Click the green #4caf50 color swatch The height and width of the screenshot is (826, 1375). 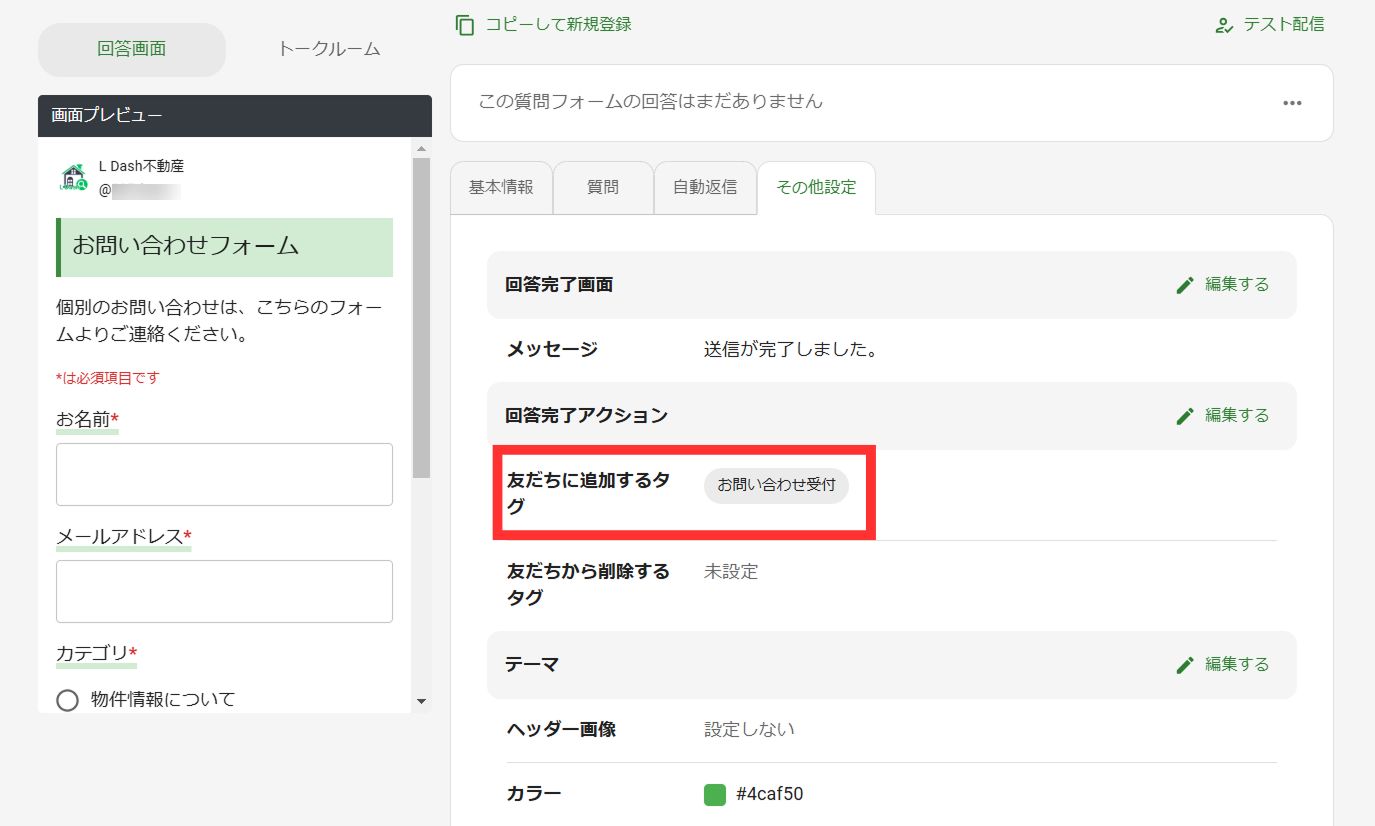coord(714,795)
